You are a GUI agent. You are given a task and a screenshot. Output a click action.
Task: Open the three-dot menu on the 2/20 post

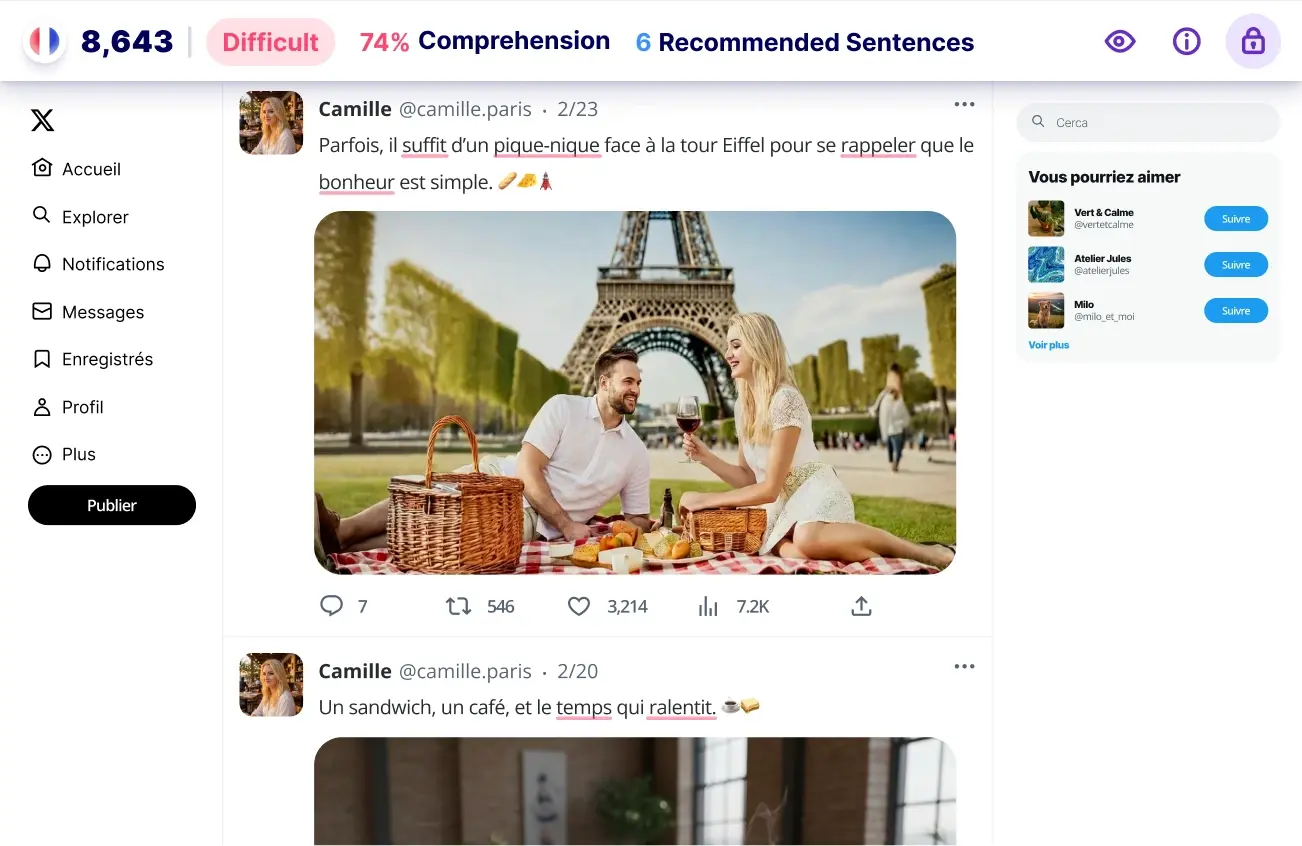pos(964,666)
